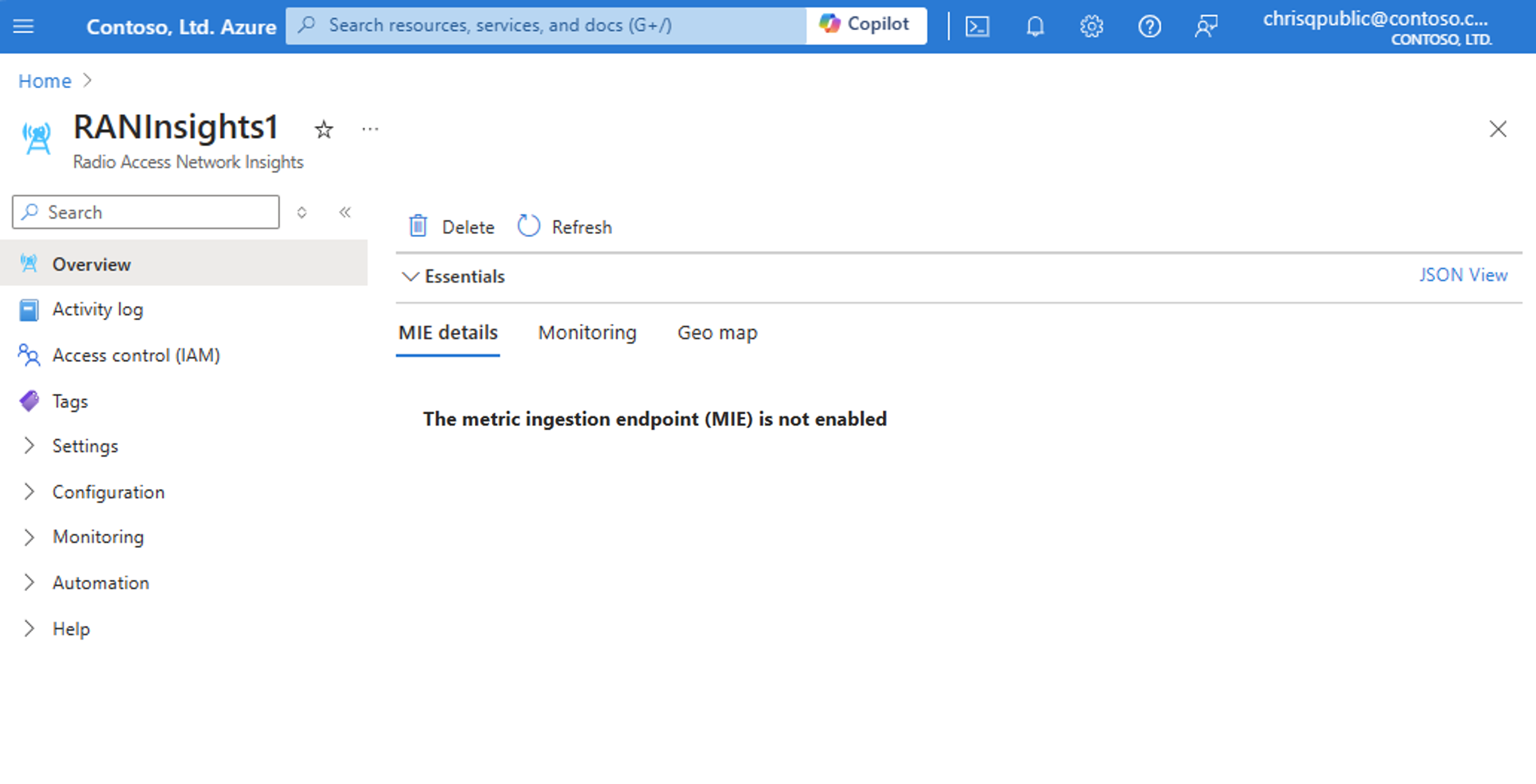Open the Monitoring tab overview
Viewport: 1536px width, 784px height.
point(587,332)
